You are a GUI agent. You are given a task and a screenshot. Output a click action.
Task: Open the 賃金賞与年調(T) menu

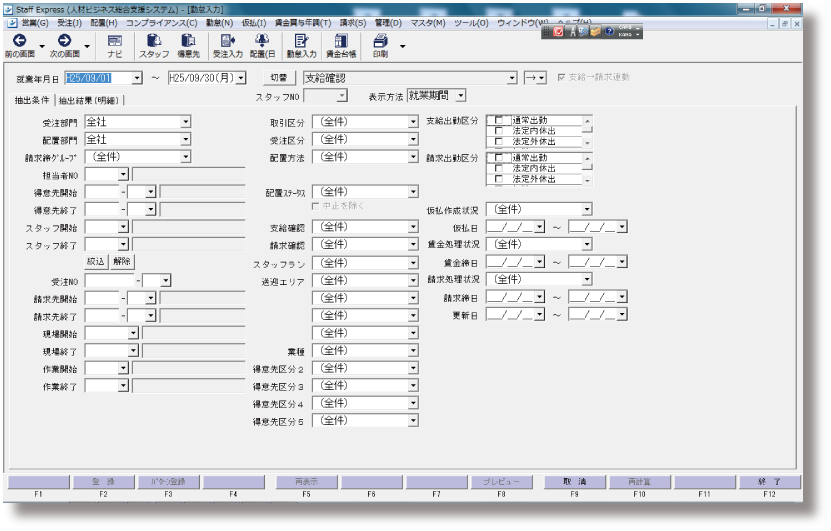pyautogui.click(x=303, y=23)
